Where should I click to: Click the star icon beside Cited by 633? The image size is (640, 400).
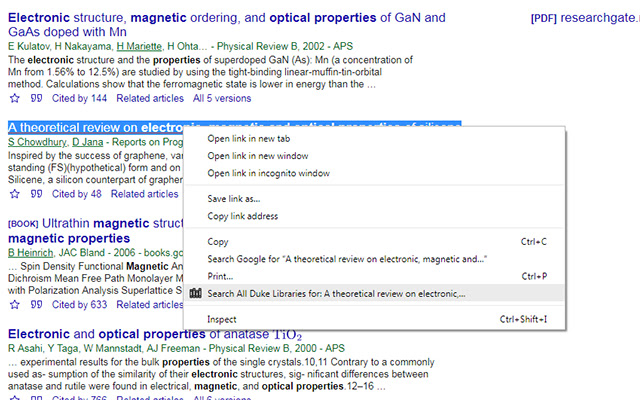coord(14,304)
